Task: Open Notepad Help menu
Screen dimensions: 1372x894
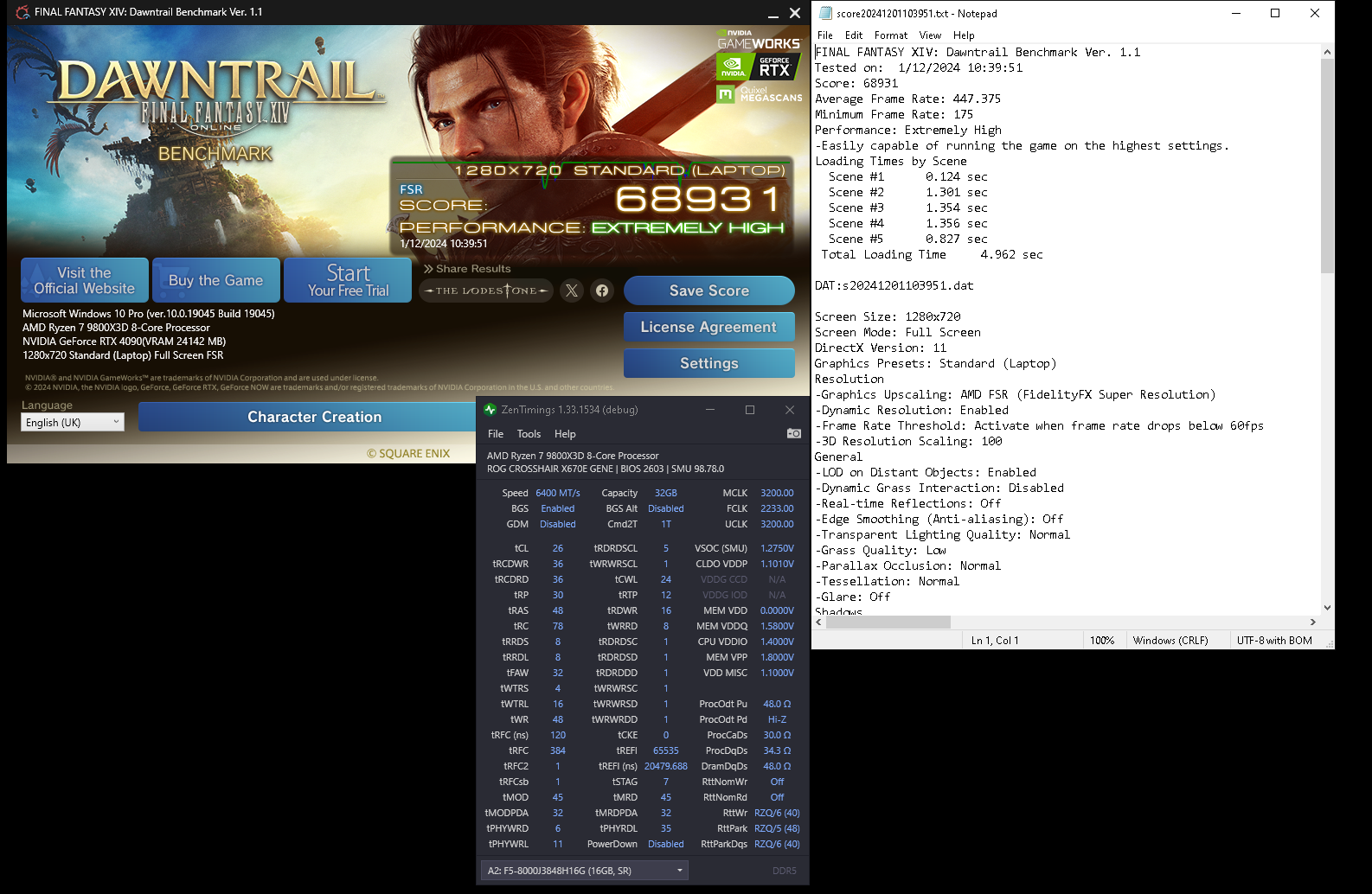Action: [964, 35]
